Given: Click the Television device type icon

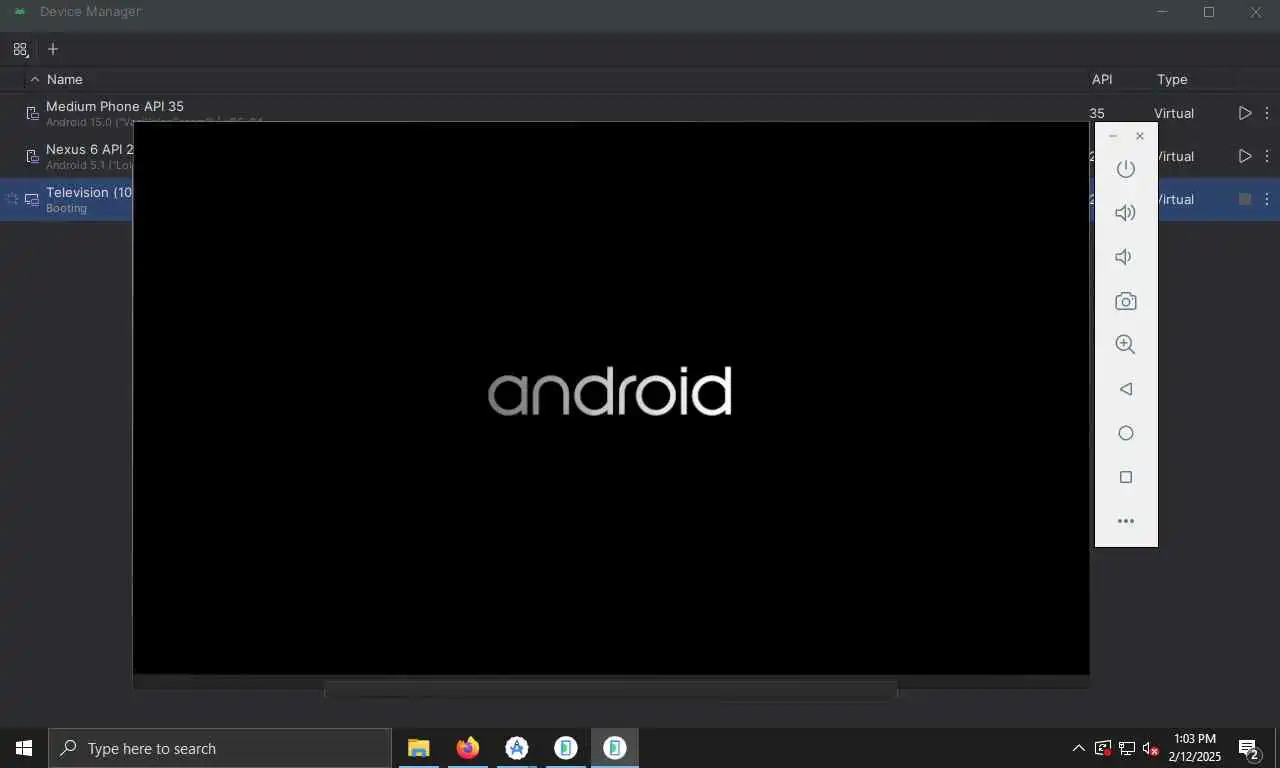Looking at the screenshot, I should click(x=32, y=199).
